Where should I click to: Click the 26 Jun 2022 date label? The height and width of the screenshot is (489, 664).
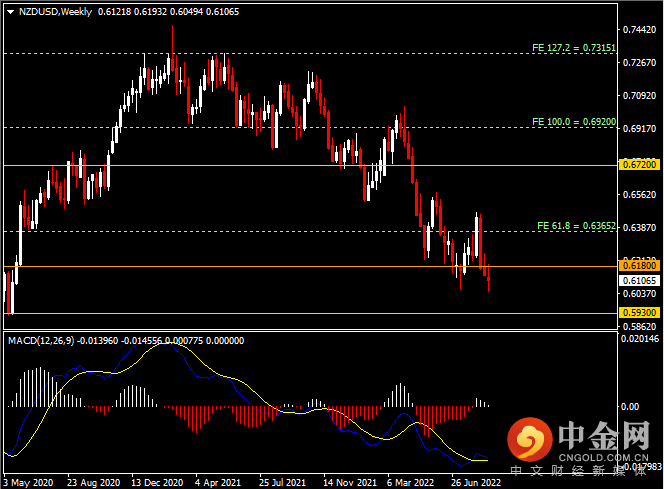click(x=476, y=483)
